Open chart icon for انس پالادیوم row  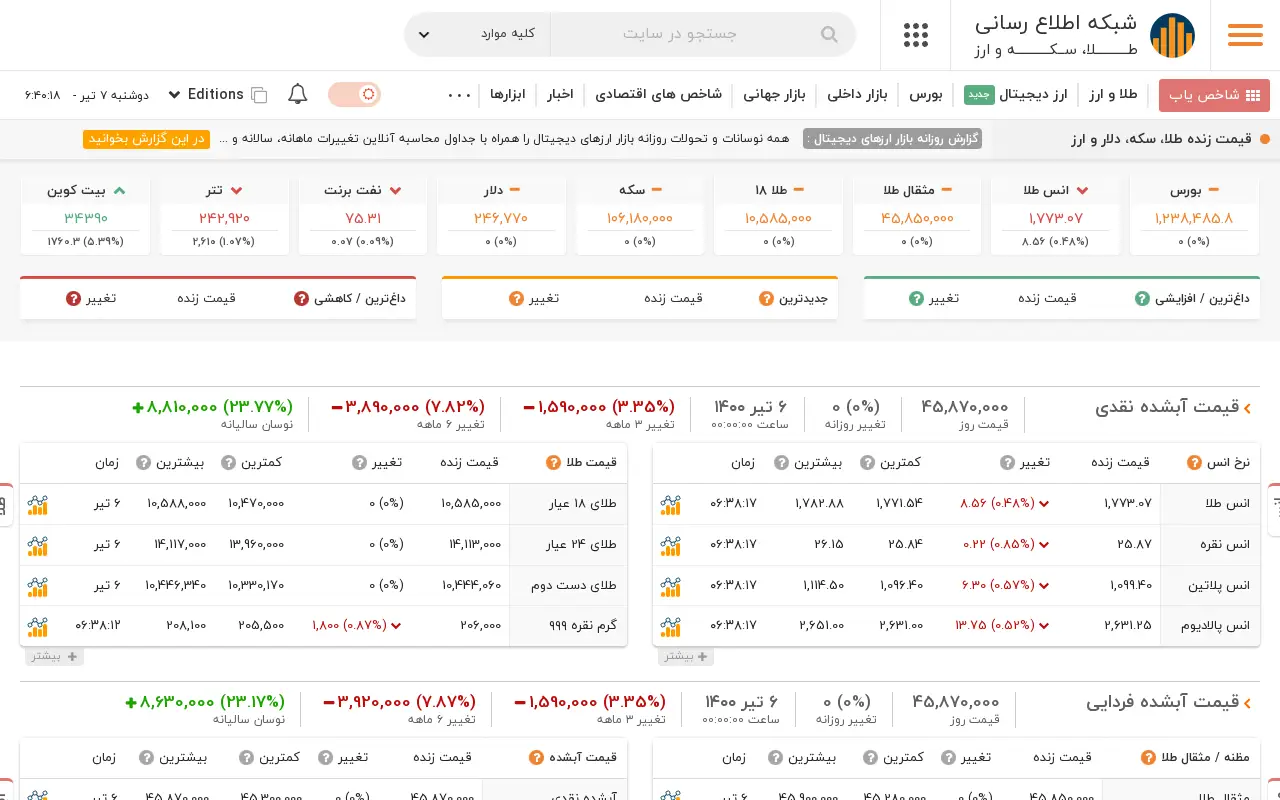click(x=670, y=626)
